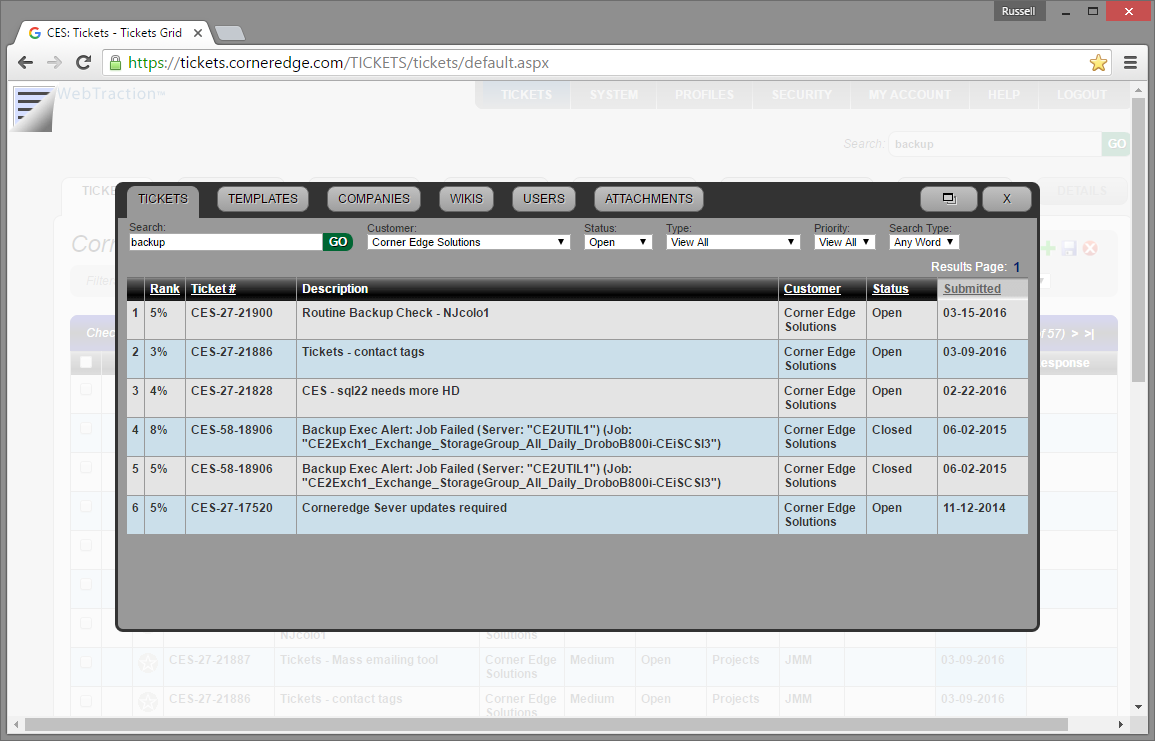Screen dimensions: 1155x741
Task: Click the green padlock security icon
Action: (116, 63)
